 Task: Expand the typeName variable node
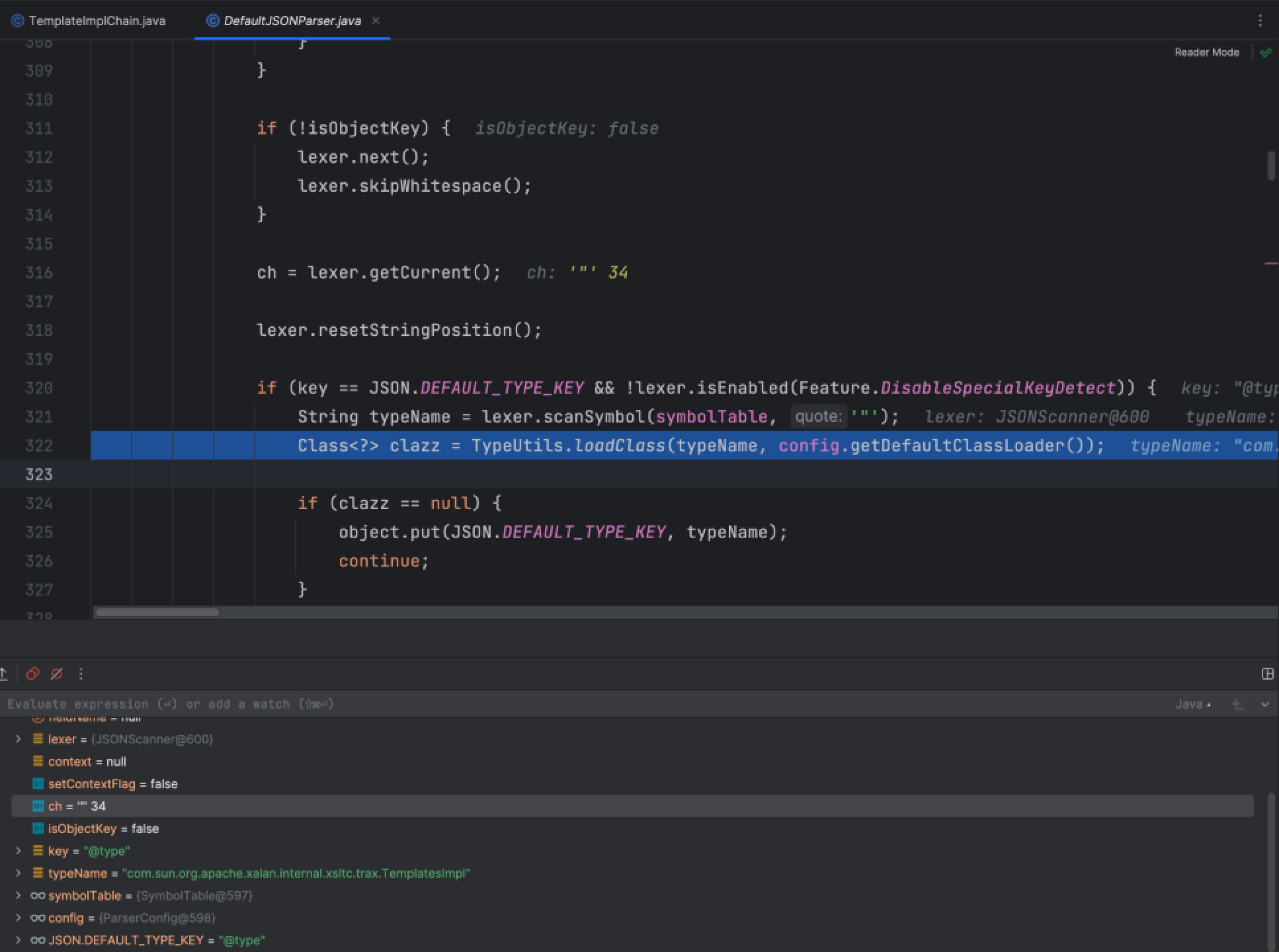[x=19, y=873]
